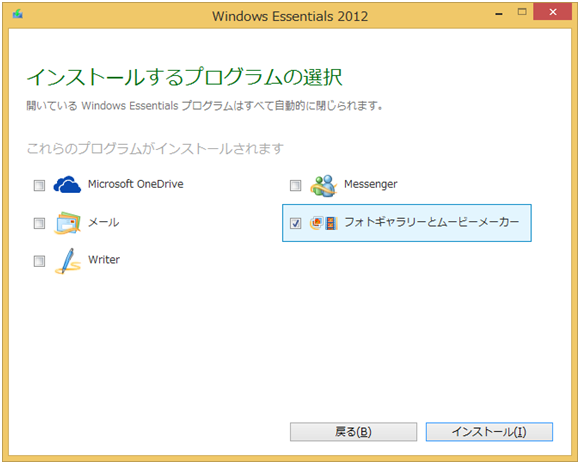Image resolution: width=580 pixels, height=464 pixels.
Task: Select the Messenger label
Action: 370,184
